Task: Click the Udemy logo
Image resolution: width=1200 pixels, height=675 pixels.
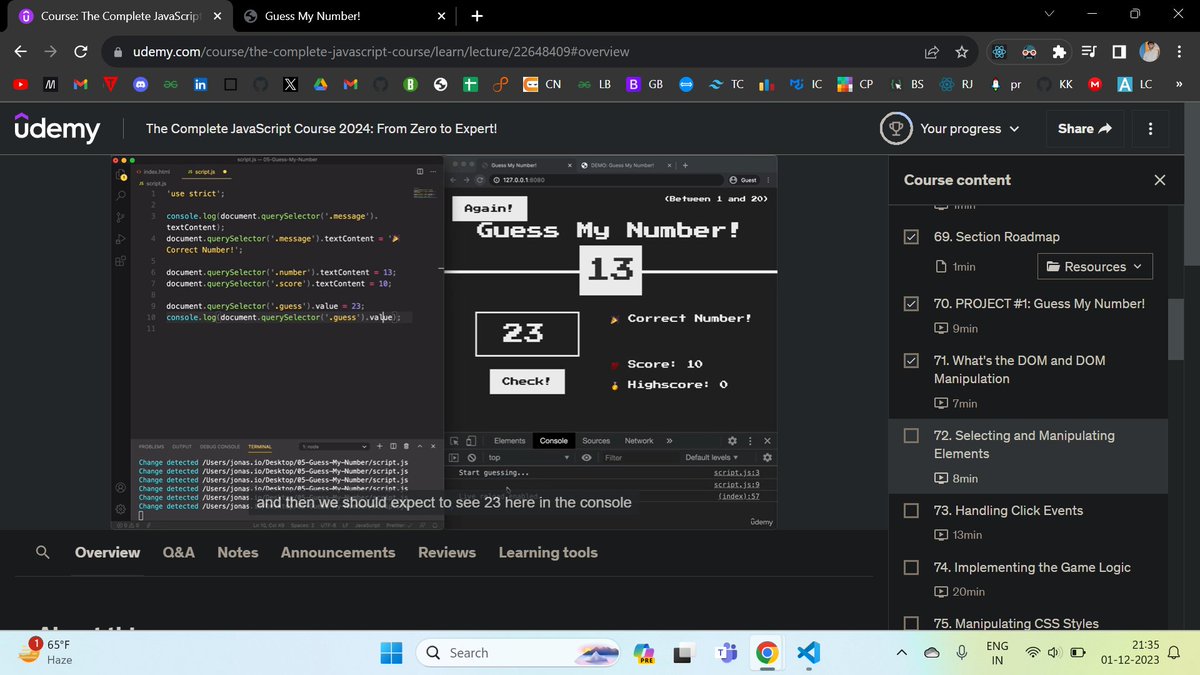Action: 58,128
